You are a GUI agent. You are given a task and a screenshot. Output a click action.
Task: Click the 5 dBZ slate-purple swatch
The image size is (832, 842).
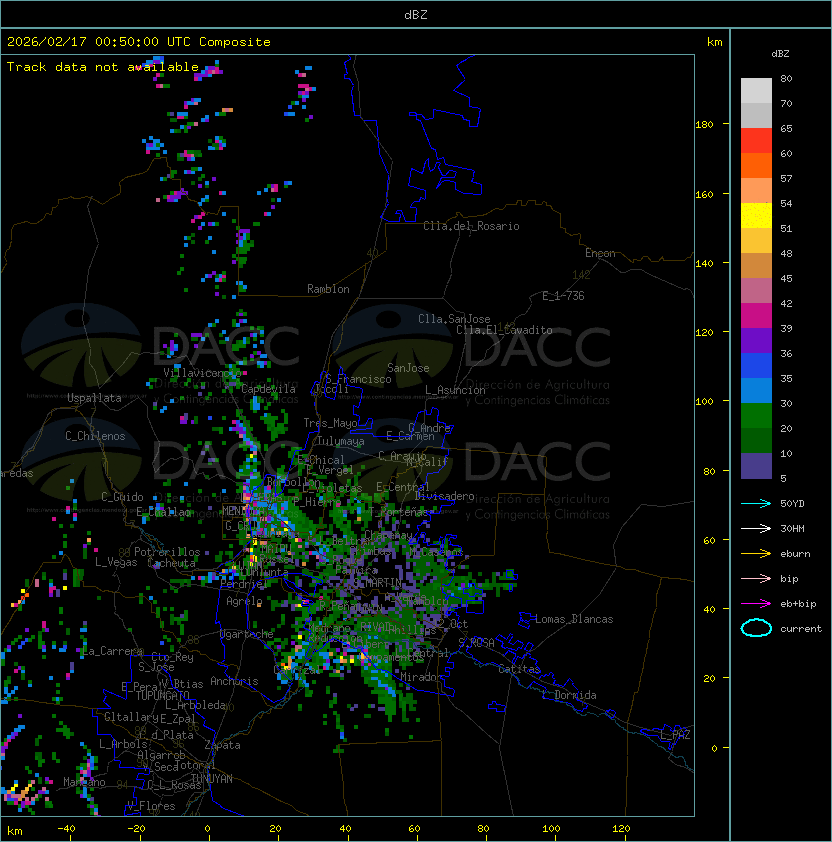pyautogui.click(x=756, y=466)
